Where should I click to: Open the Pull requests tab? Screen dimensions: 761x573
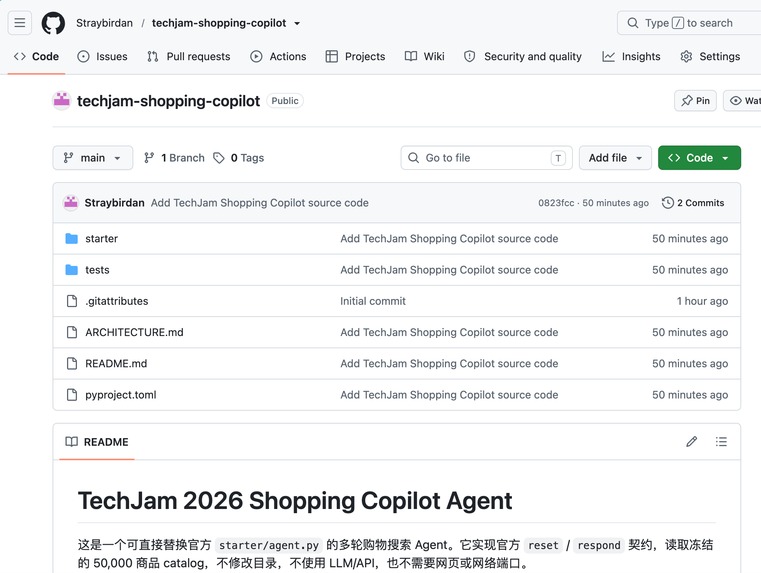[189, 56]
